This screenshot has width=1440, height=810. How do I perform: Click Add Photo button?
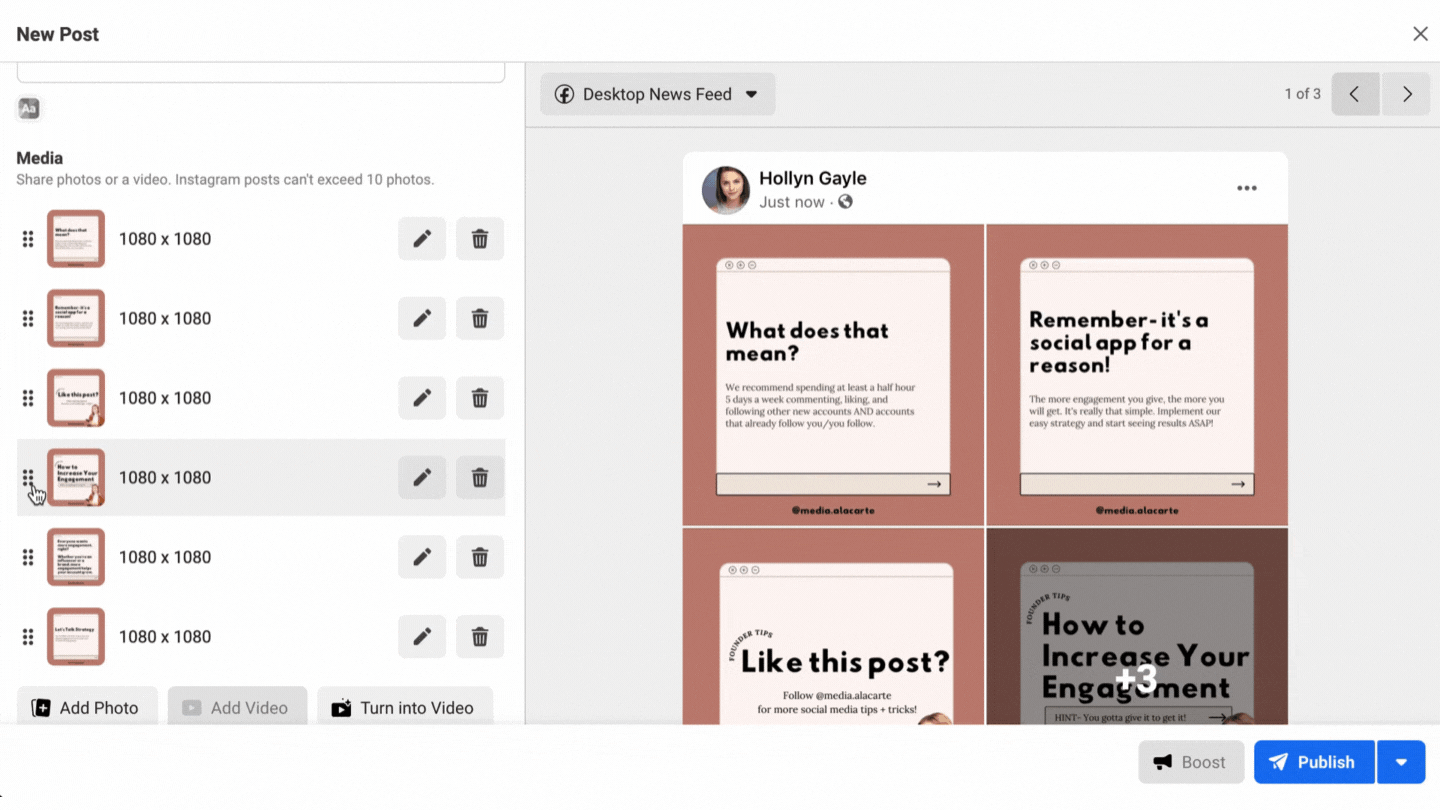(x=87, y=707)
